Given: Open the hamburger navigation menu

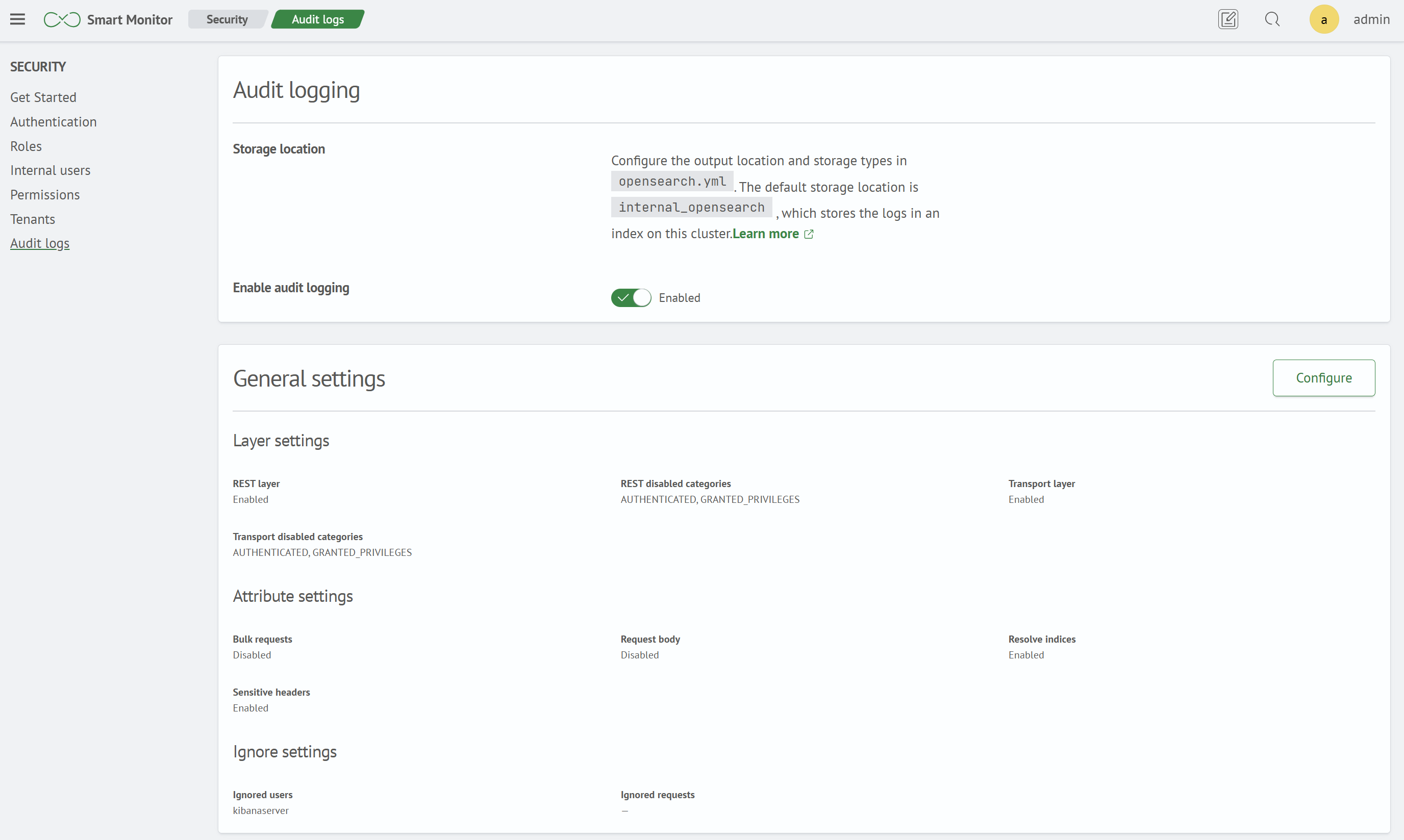Looking at the screenshot, I should coord(17,19).
